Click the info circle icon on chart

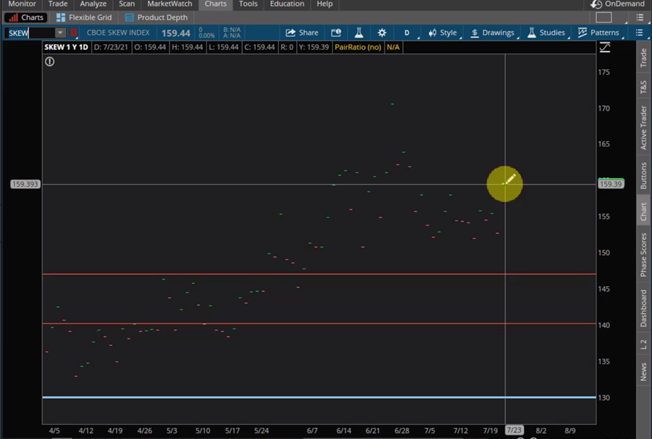50,61
